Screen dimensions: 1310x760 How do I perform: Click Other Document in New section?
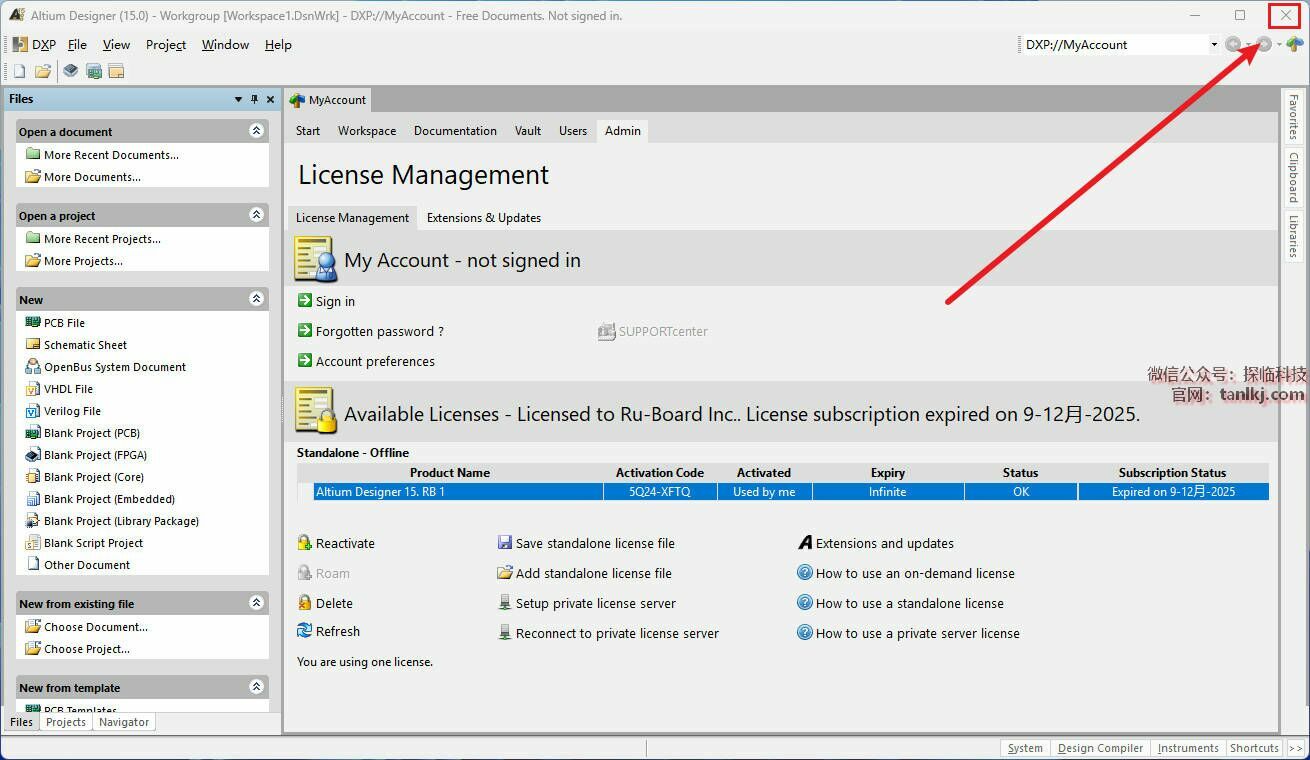coord(87,565)
